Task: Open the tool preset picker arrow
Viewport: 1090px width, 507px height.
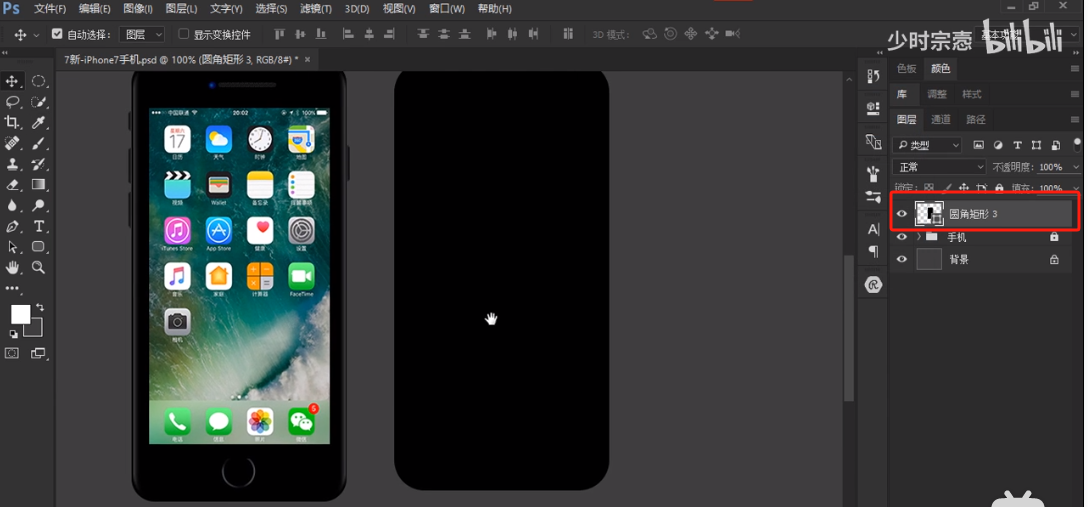Action: [36, 34]
